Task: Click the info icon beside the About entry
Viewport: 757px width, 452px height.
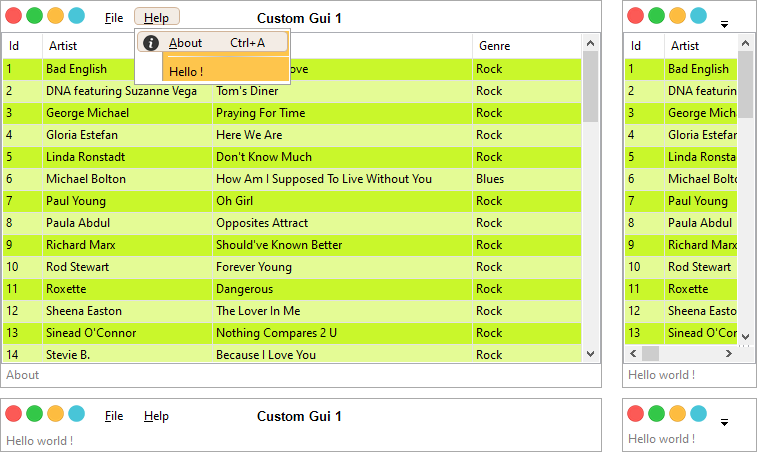Action: click(x=151, y=43)
